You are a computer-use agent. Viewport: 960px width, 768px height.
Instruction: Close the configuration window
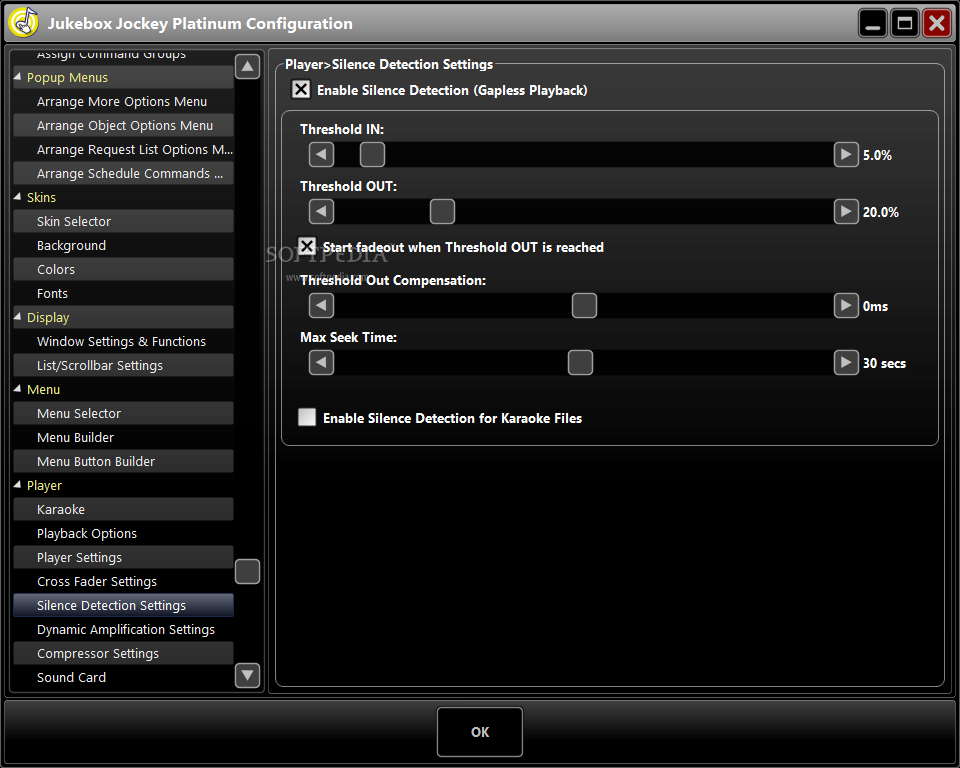(937, 23)
